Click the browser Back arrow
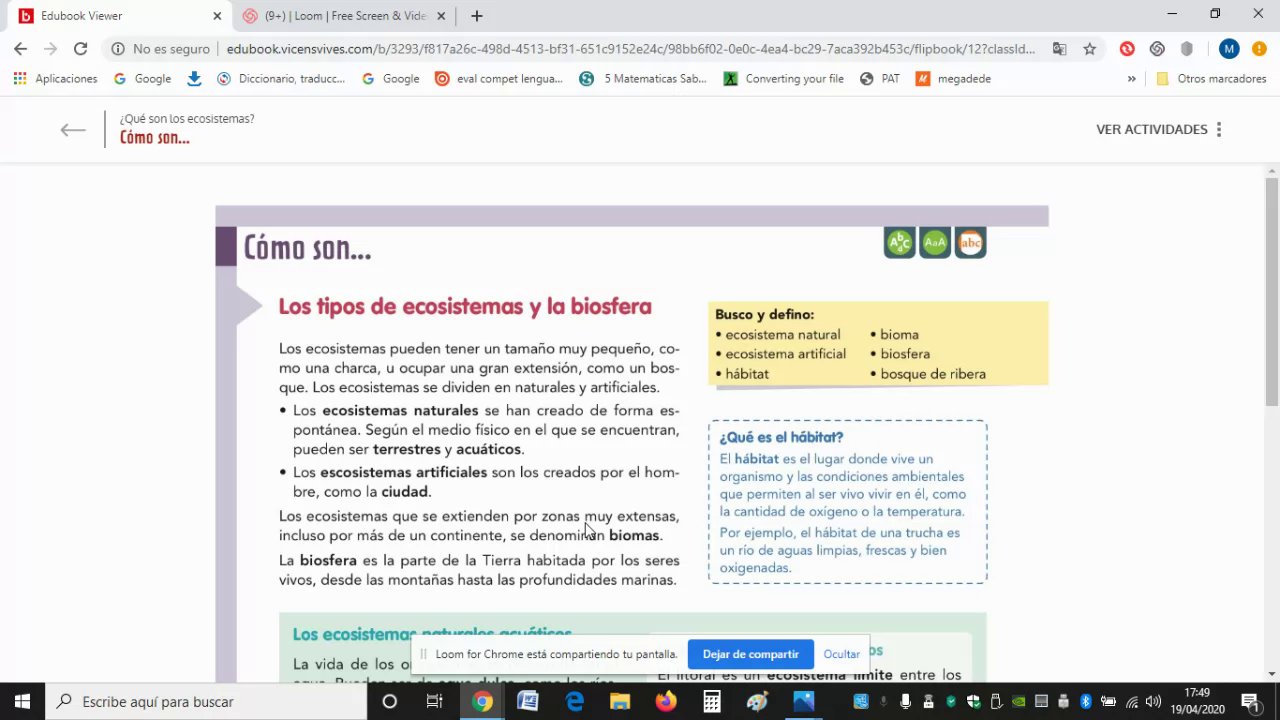 tap(20, 48)
